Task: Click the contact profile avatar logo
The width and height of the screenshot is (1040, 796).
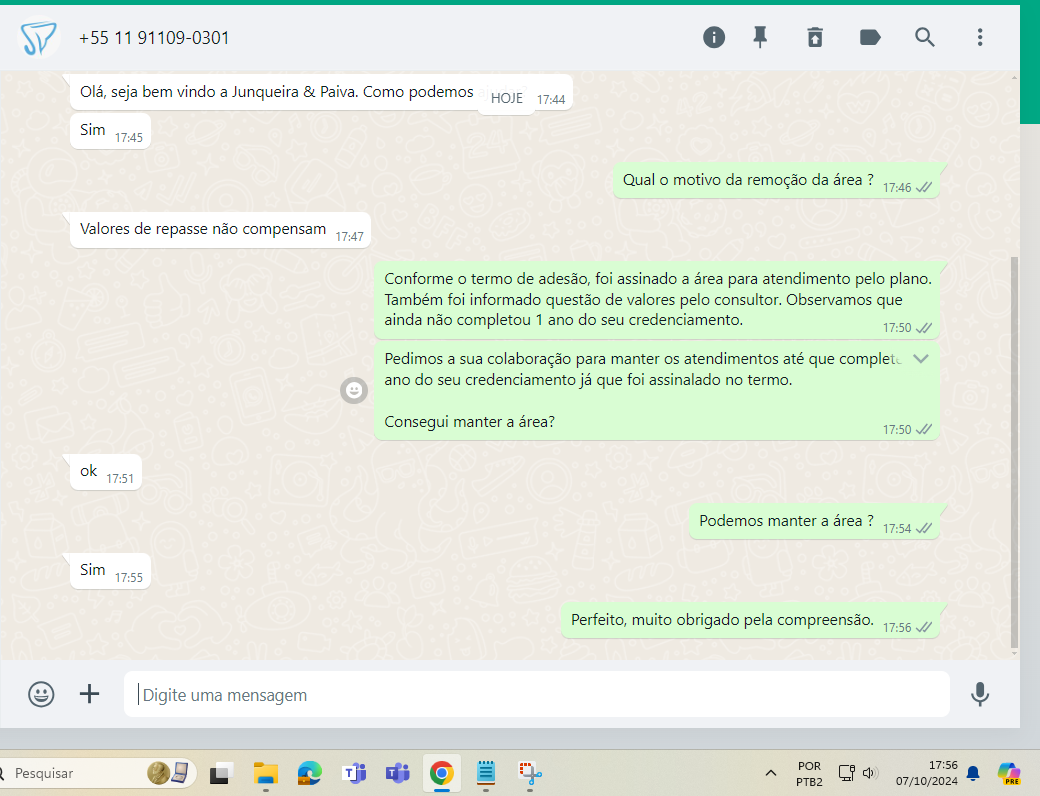Action: pyautogui.click(x=40, y=38)
